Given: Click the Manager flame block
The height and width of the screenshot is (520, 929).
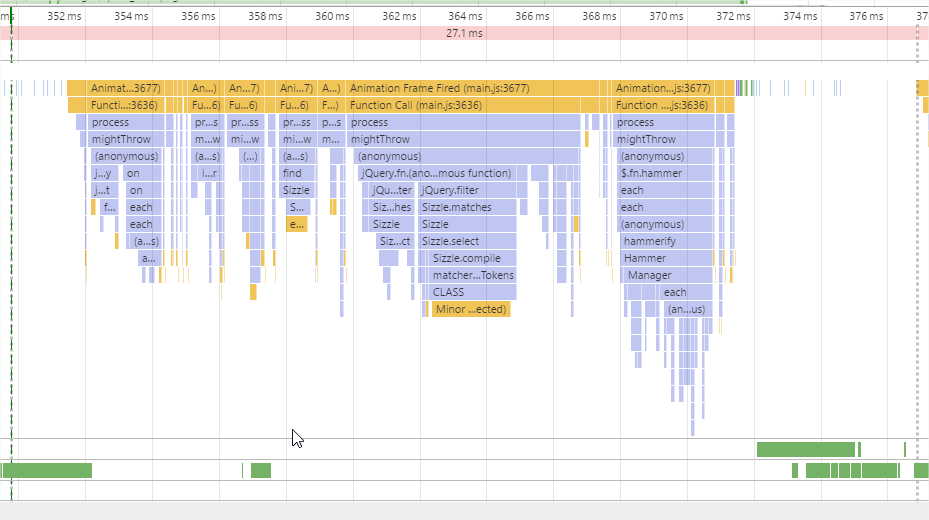Looking at the screenshot, I should point(668,275).
